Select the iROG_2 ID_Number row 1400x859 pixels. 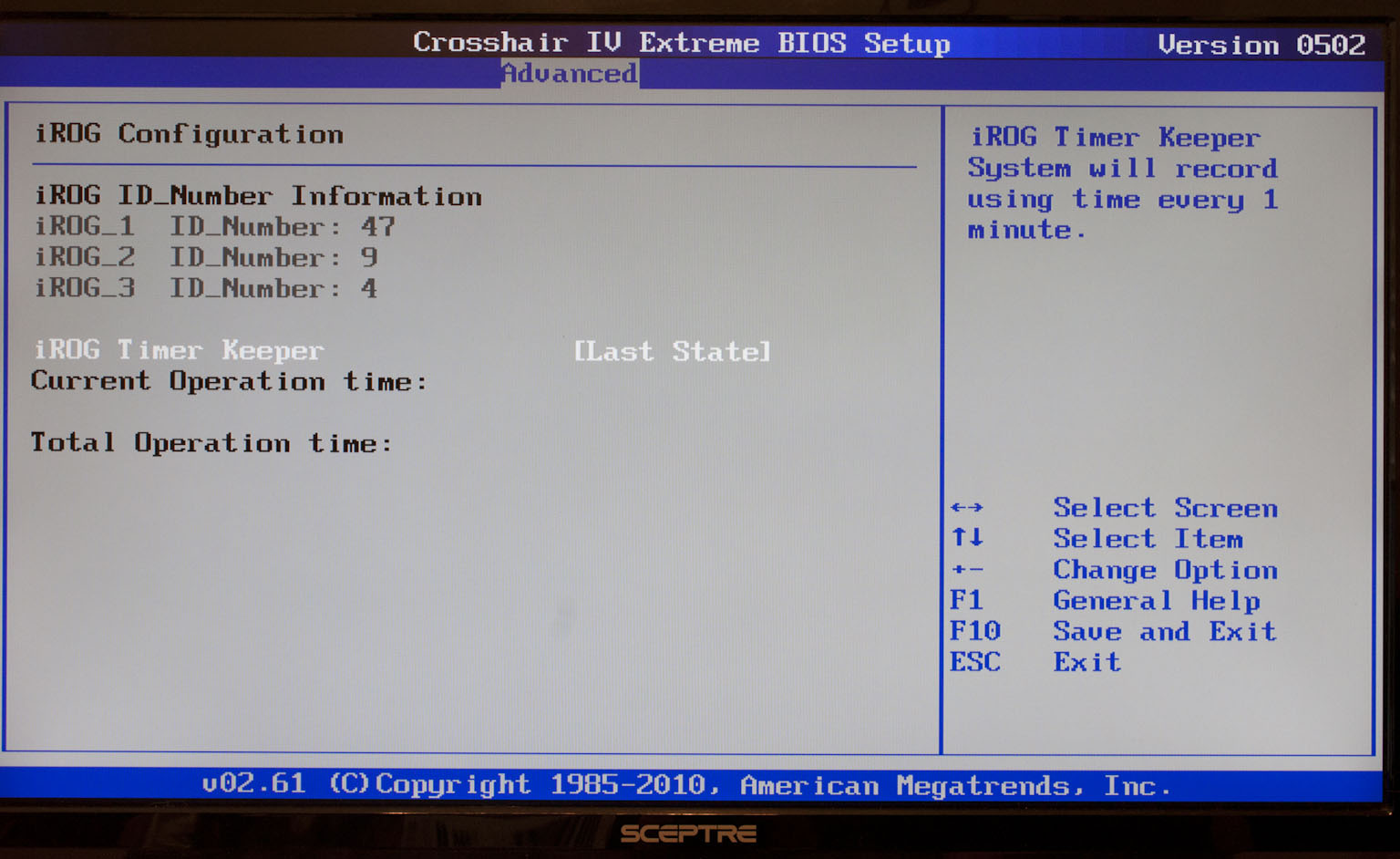tap(206, 257)
